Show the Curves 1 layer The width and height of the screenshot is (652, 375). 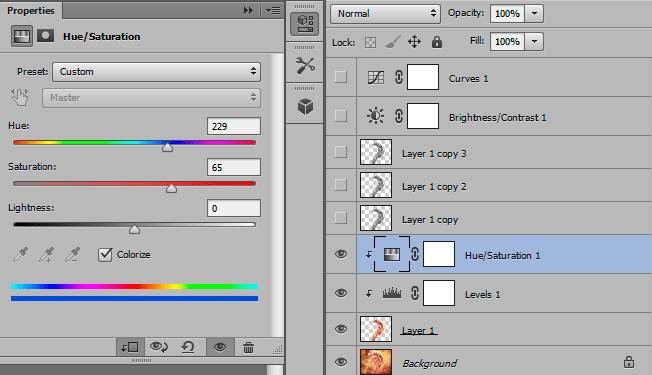341,77
